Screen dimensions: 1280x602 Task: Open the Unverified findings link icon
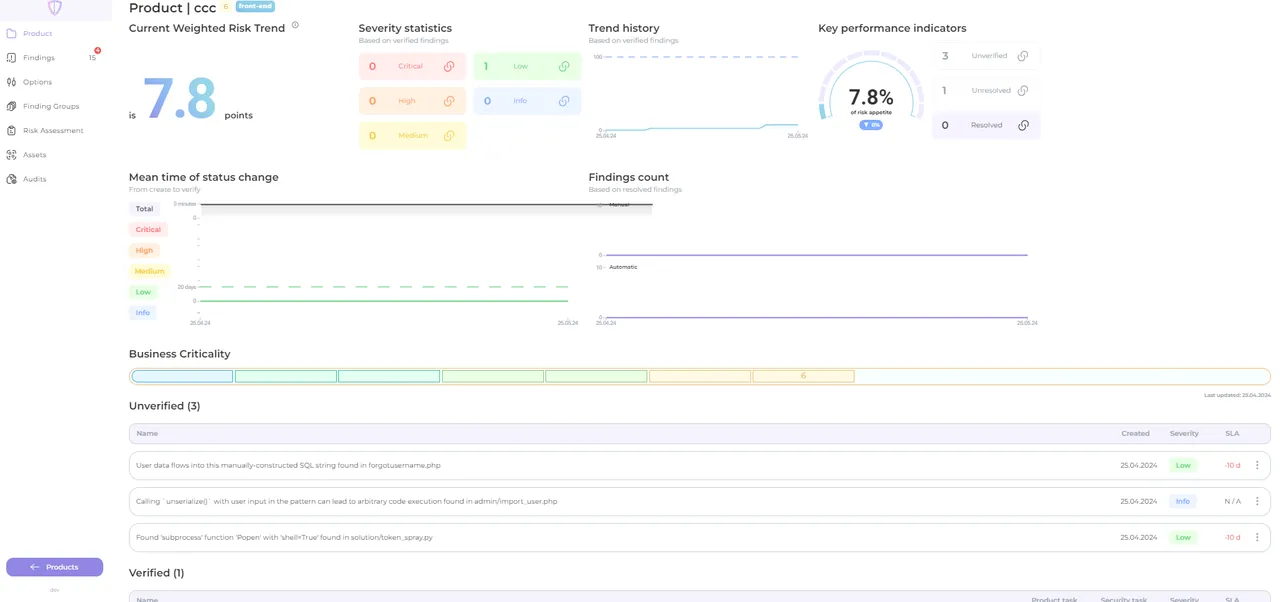pos(1022,56)
